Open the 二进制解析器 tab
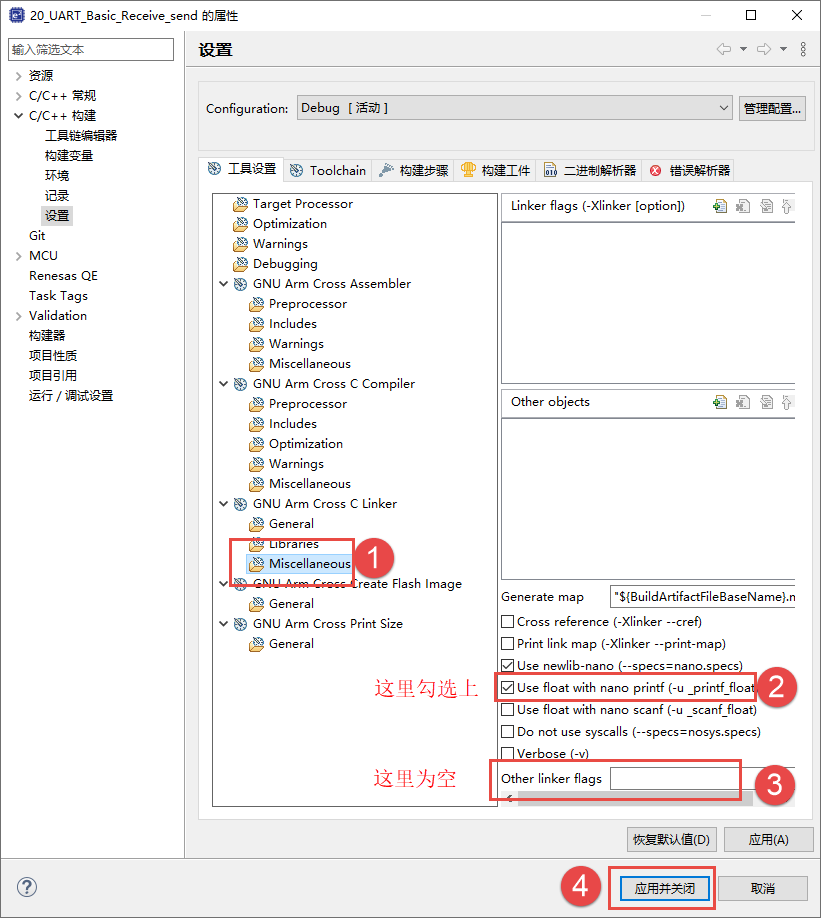Image resolution: width=821 pixels, height=918 pixels. click(x=590, y=170)
